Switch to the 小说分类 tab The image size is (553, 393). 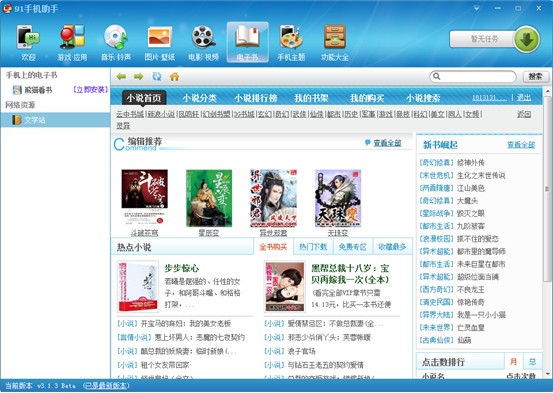pyautogui.click(x=200, y=98)
